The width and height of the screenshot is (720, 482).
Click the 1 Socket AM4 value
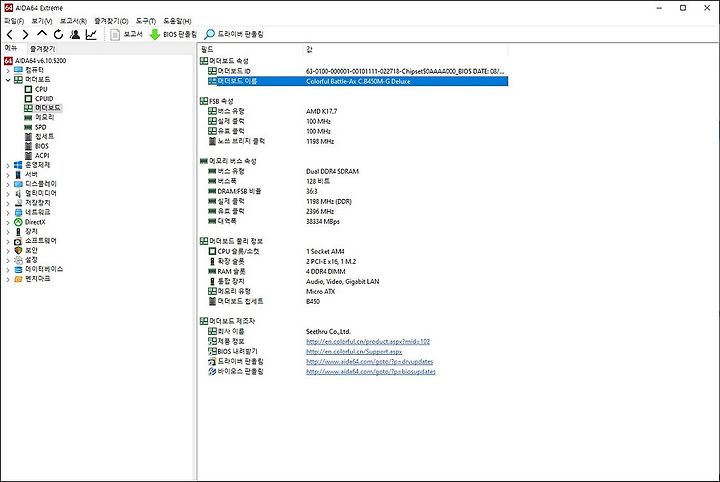click(x=325, y=252)
